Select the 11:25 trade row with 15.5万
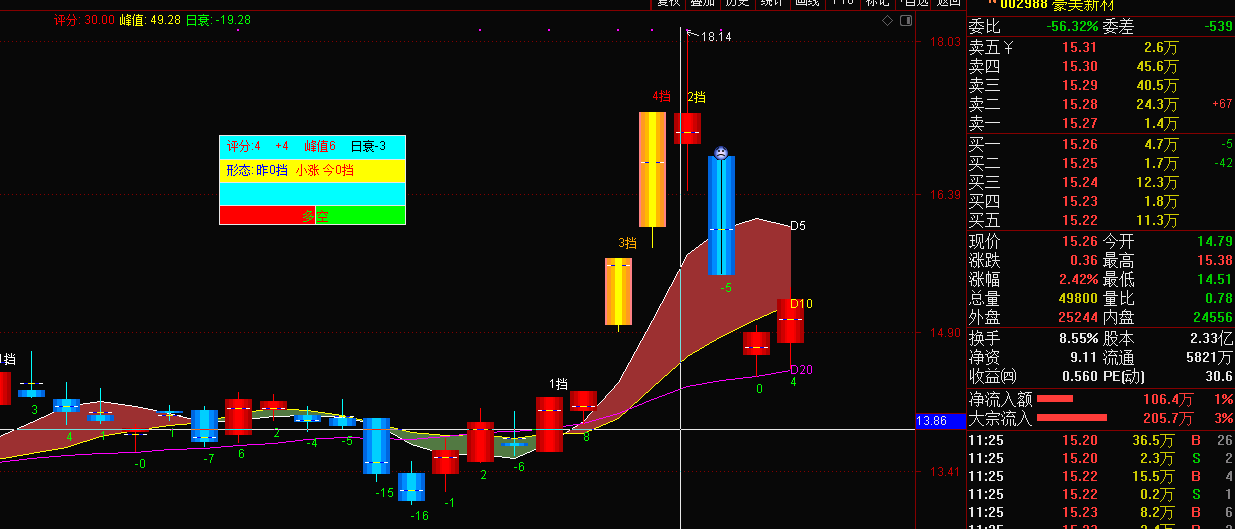The height and width of the screenshot is (529, 1235). 1101,476
